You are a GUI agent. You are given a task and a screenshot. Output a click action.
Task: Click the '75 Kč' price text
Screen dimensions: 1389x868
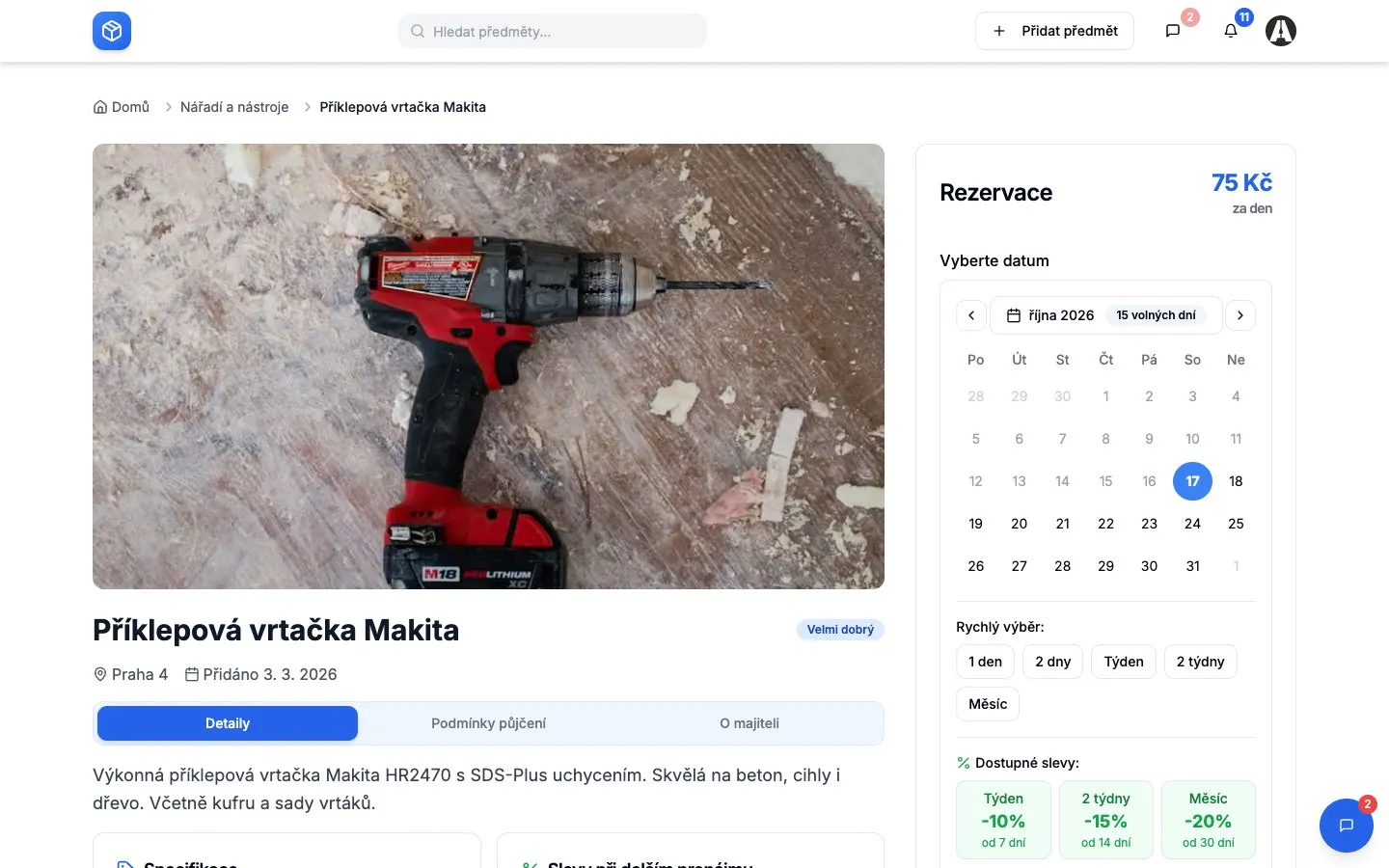(1242, 182)
